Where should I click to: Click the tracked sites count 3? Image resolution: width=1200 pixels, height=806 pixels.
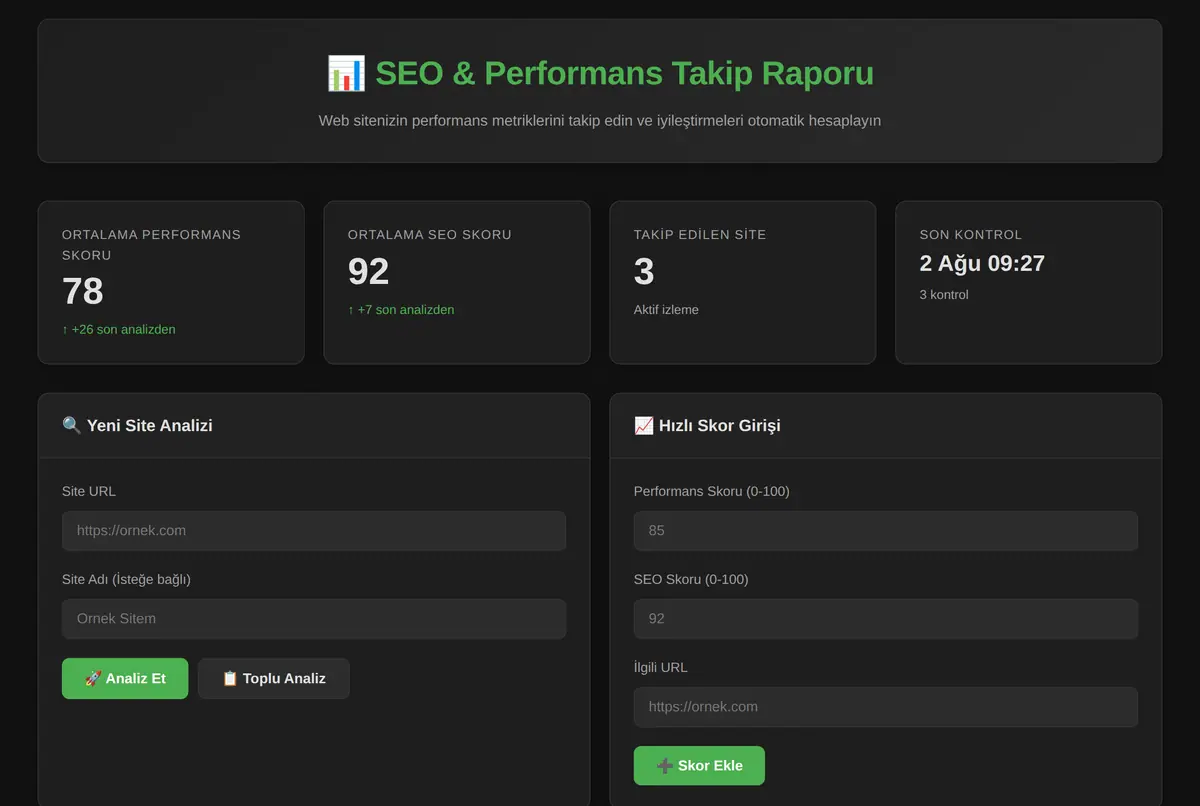coord(644,271)
